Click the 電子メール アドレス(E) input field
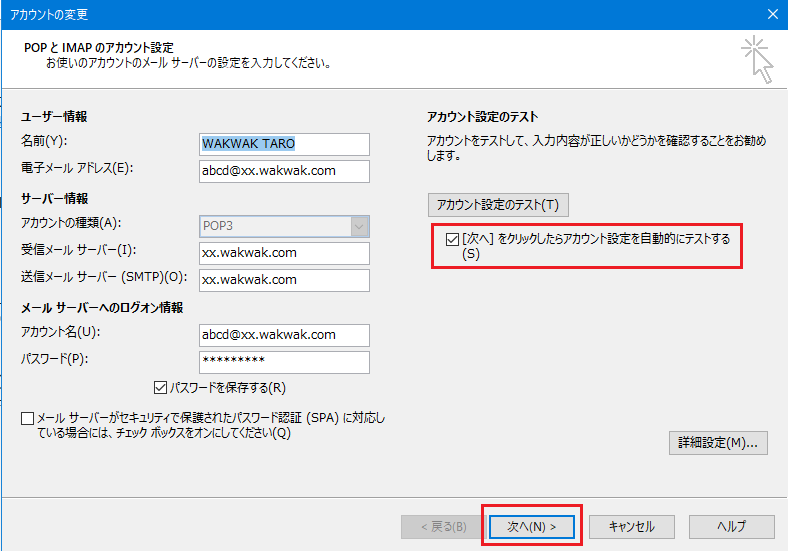 click(x=284, y=171)
